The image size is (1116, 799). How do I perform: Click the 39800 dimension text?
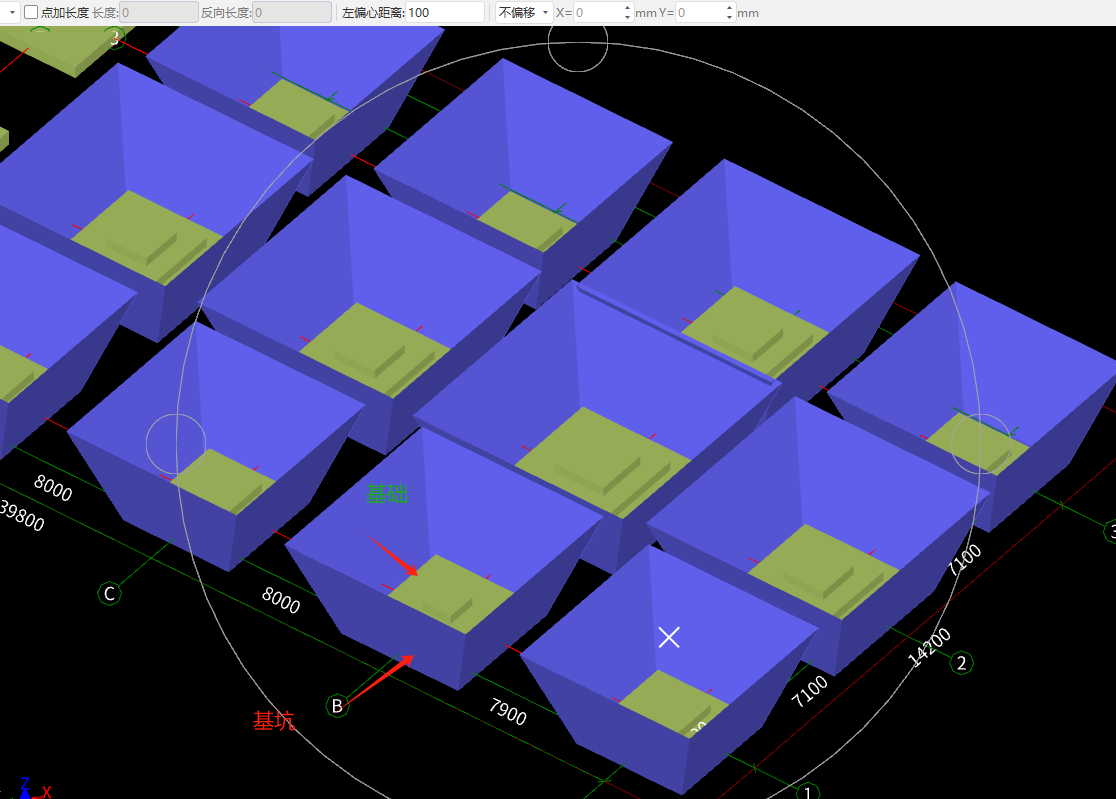[22, 515]
